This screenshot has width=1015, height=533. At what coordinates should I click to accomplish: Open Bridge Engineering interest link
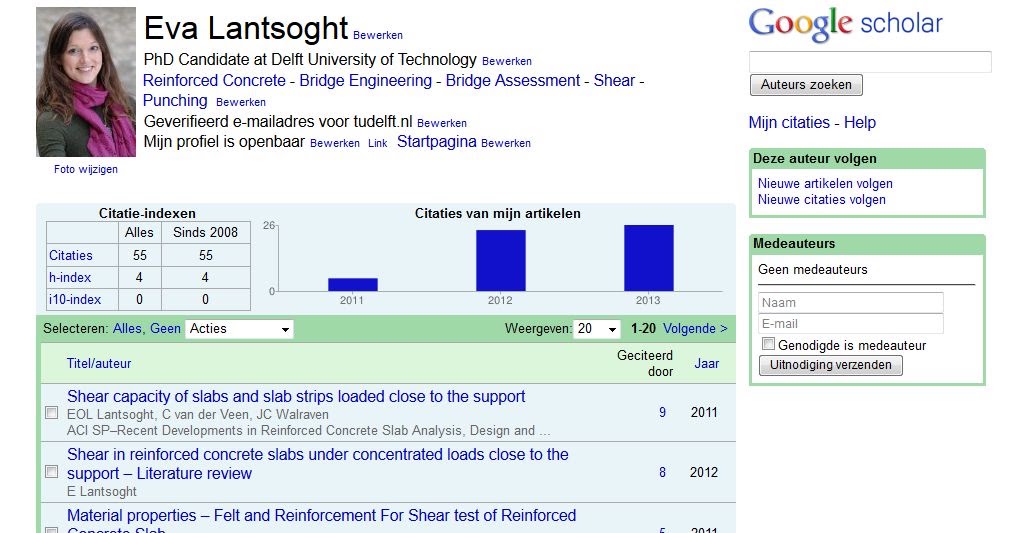coord(366,80)
